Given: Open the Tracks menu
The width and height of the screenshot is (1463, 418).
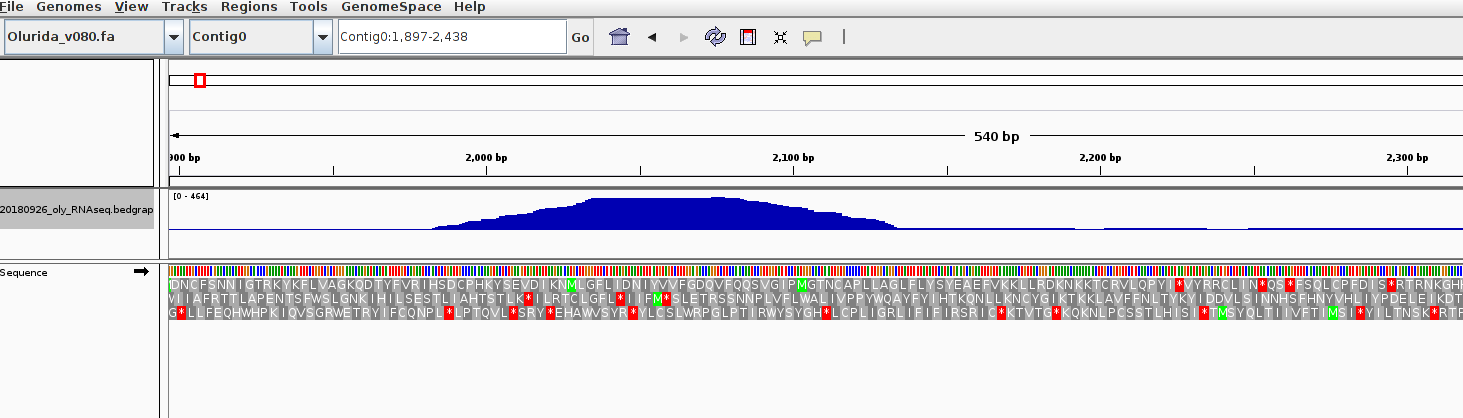Looking at the screenshot, I should [x=184, y=7].
